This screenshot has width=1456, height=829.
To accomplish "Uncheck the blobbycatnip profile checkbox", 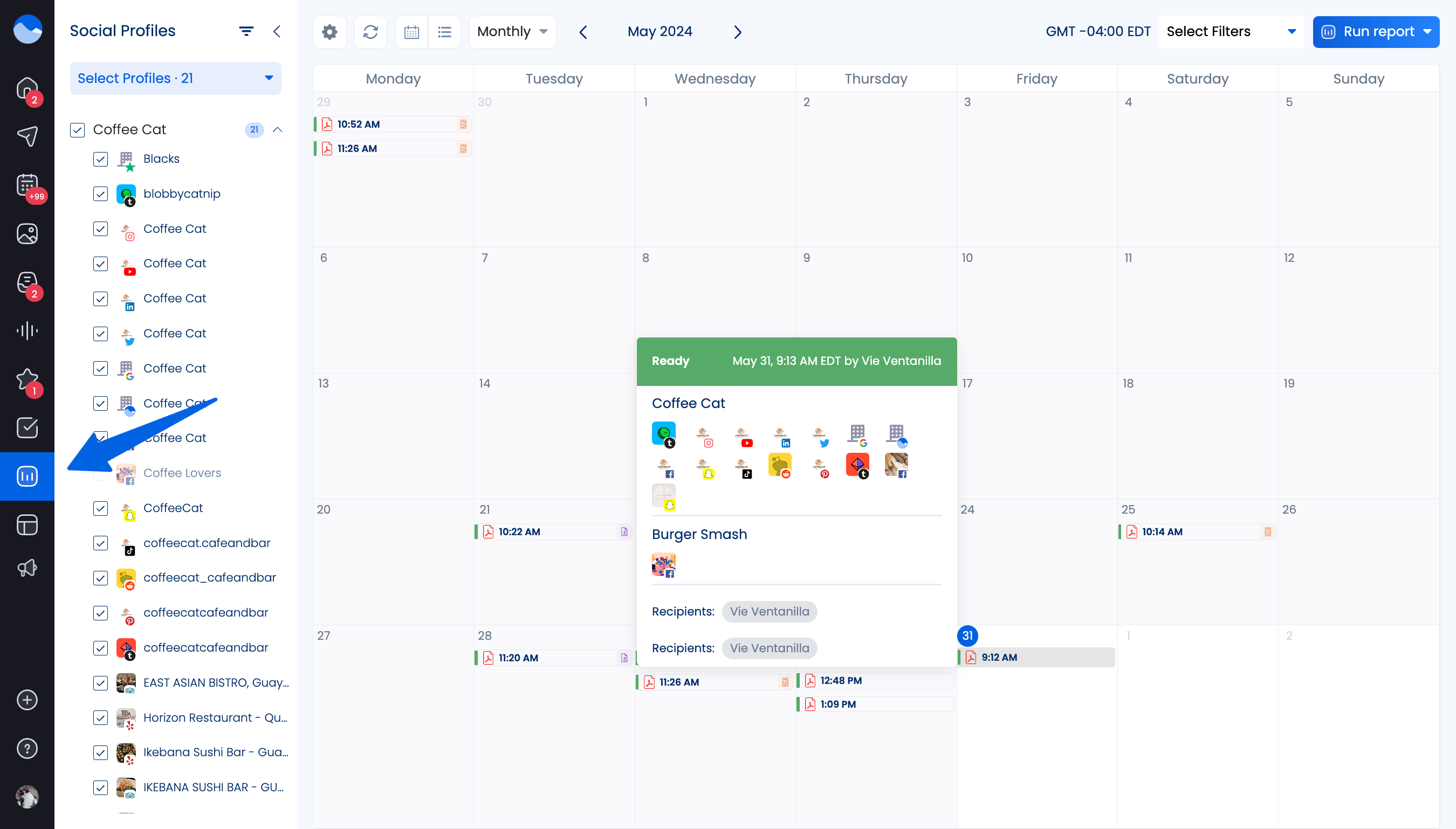I will (100, 194).
